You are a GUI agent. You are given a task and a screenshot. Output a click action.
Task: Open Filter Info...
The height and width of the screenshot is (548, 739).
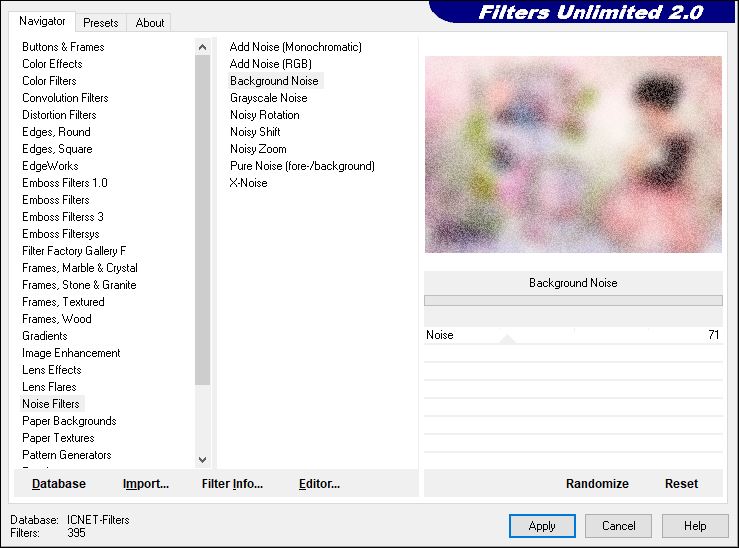point(232,484)
